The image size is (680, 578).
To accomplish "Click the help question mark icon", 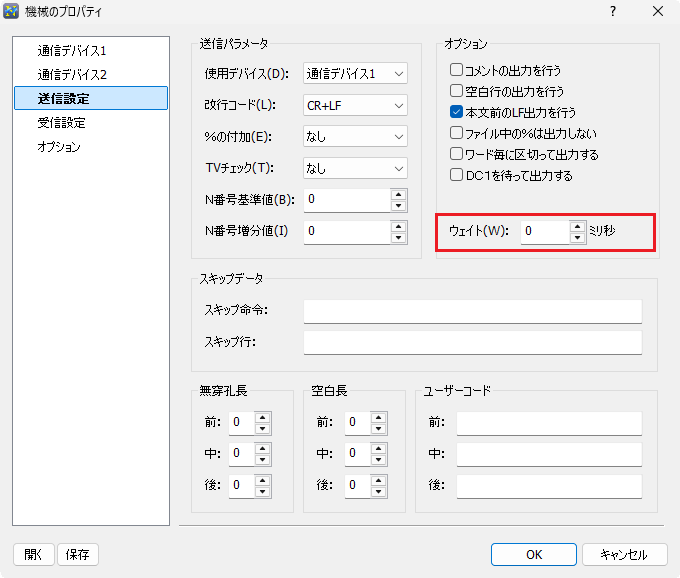I will point(613,12).
